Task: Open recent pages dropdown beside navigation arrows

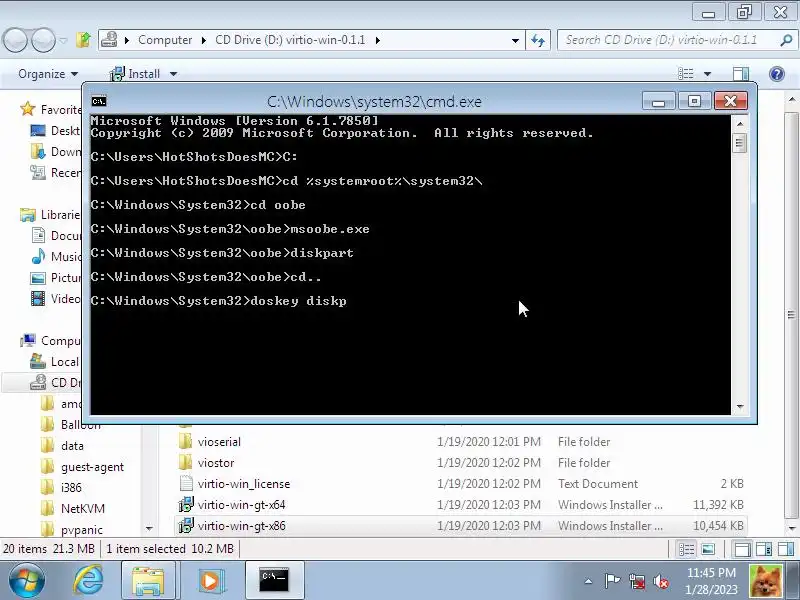Action: point(63,40)
